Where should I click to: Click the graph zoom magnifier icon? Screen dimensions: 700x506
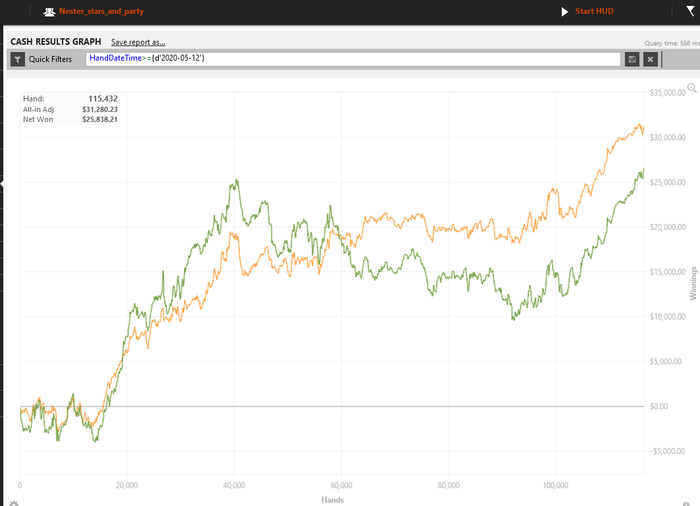click(692, 88)
